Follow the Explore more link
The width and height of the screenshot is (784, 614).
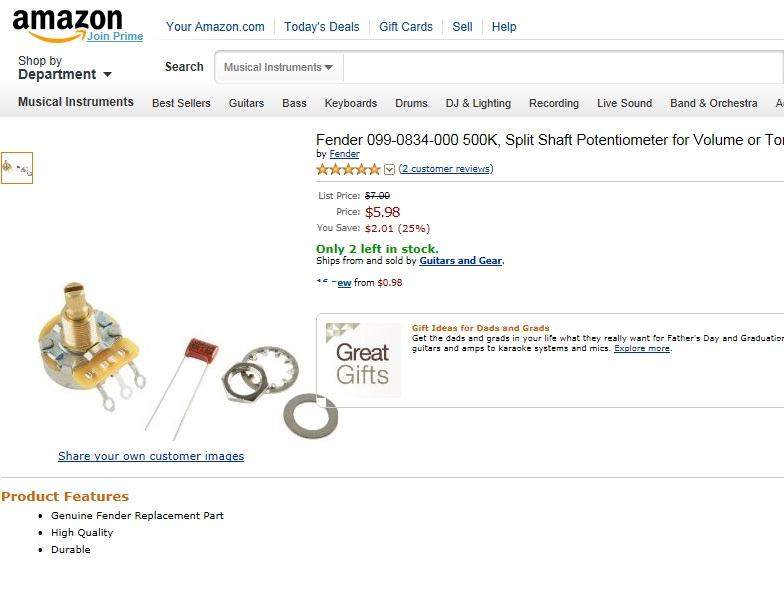coord(642,348)
